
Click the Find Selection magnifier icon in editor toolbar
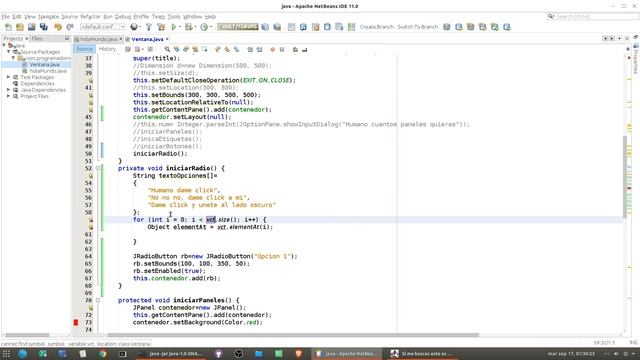(x=167, y=49)
